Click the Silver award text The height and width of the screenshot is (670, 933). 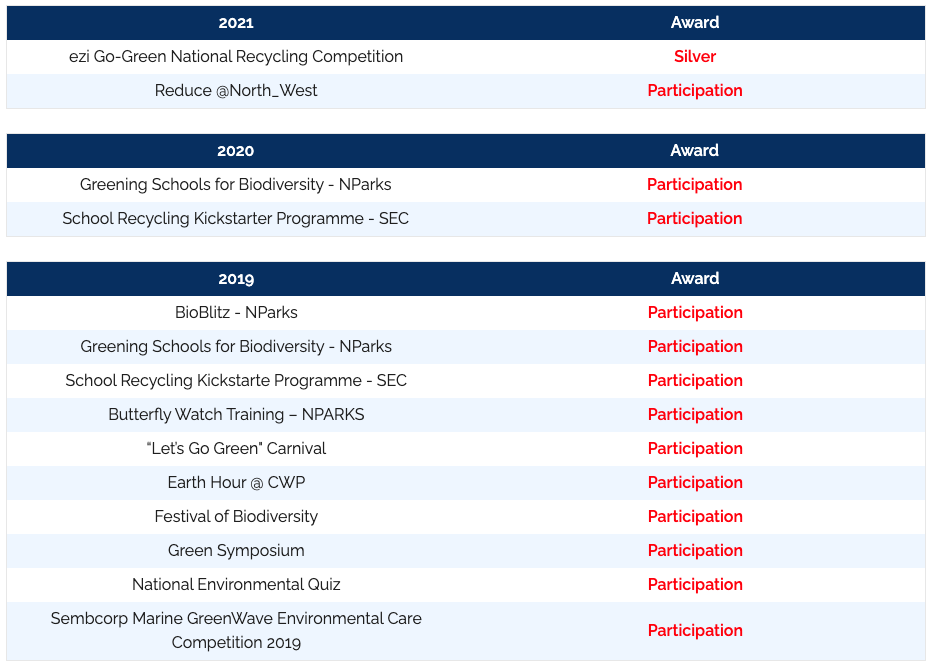695,57
